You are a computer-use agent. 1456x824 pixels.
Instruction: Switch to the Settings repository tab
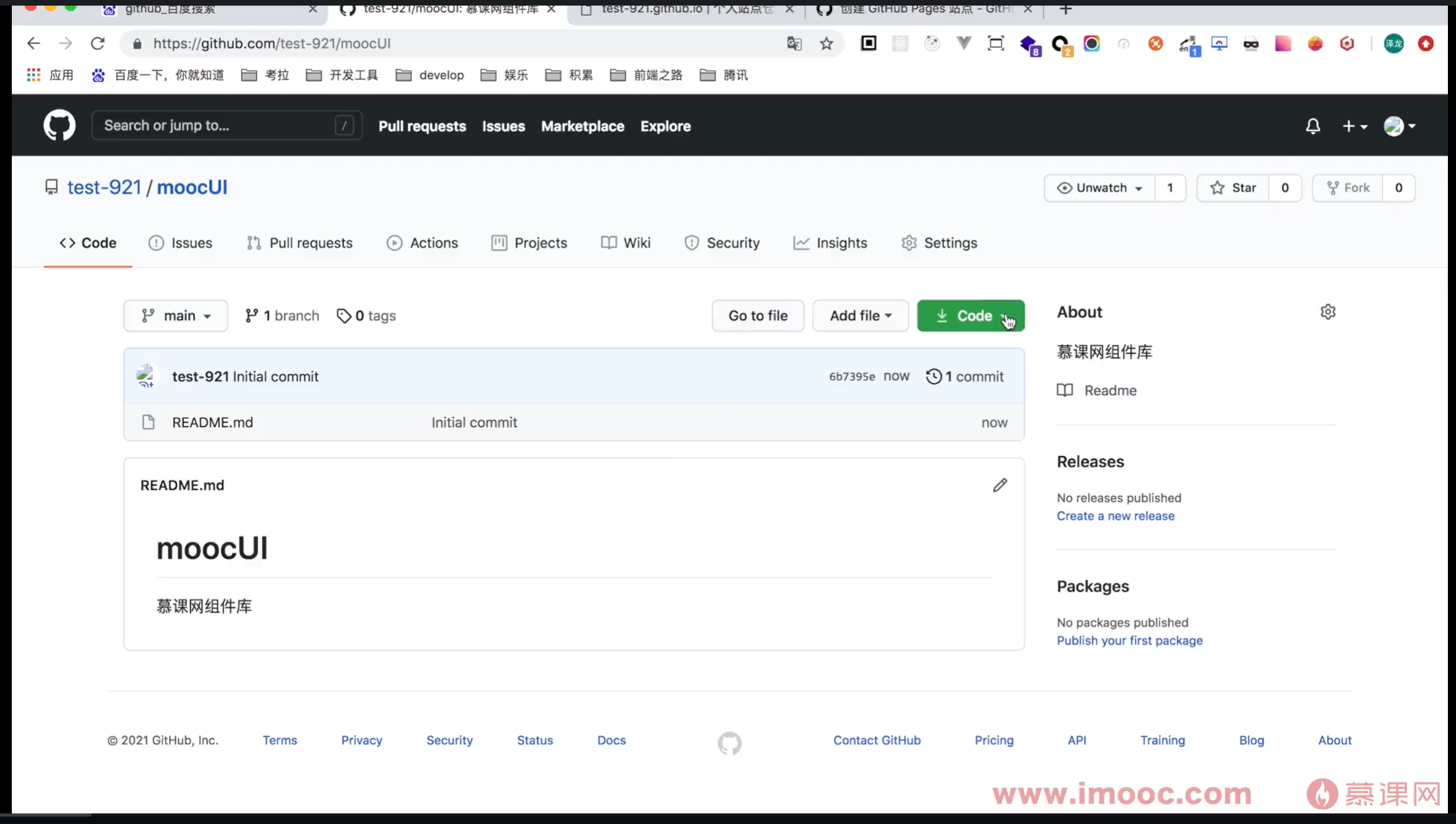point(939,243)
